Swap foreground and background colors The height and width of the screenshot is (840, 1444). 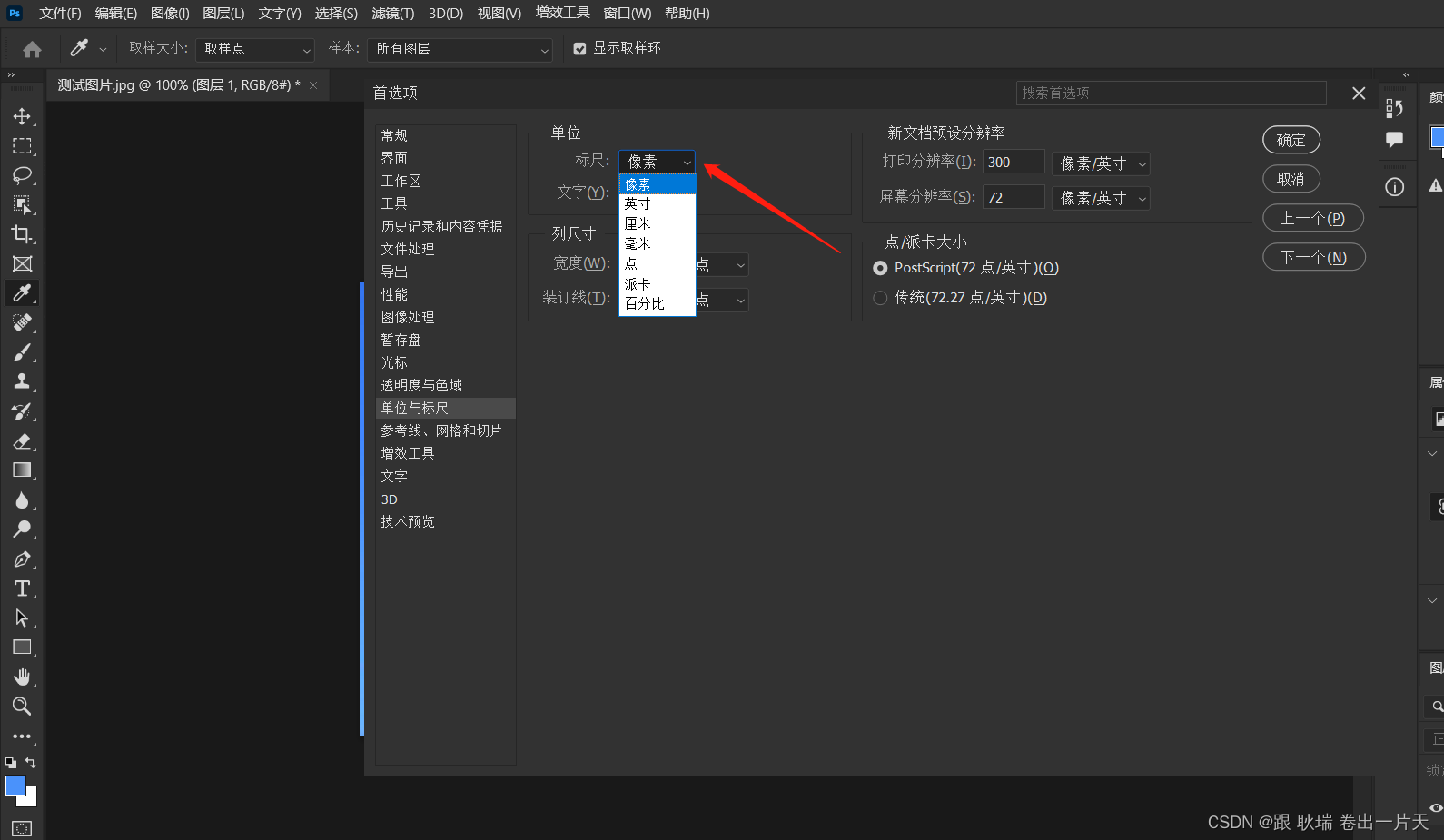[x=30, y=763]
